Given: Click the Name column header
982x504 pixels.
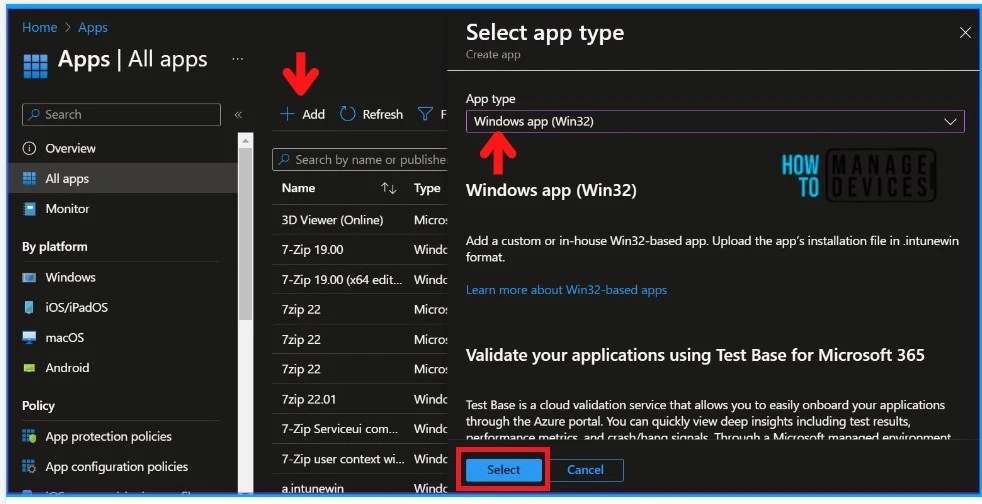Looking at the screenshot, I should pos(298,188).
